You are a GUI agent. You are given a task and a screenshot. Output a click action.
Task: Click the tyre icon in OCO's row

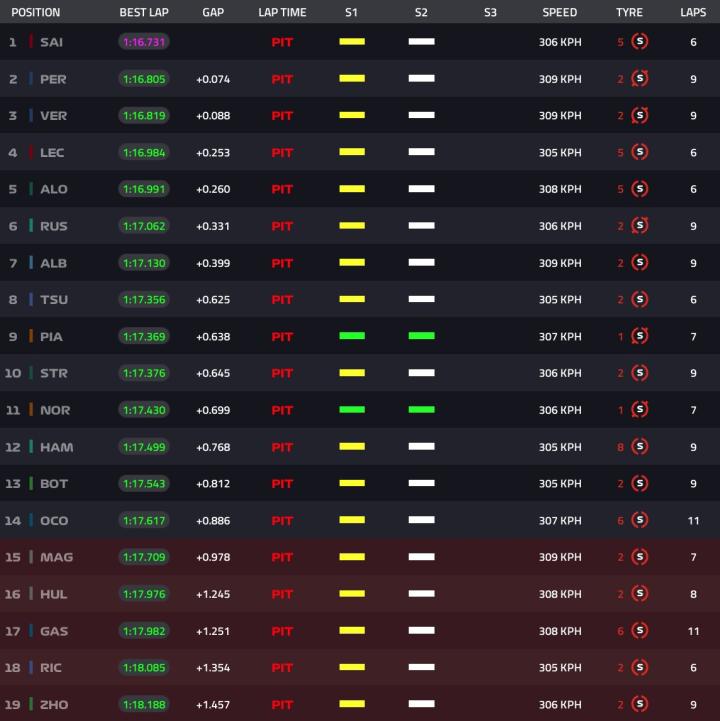pos(639,521)
